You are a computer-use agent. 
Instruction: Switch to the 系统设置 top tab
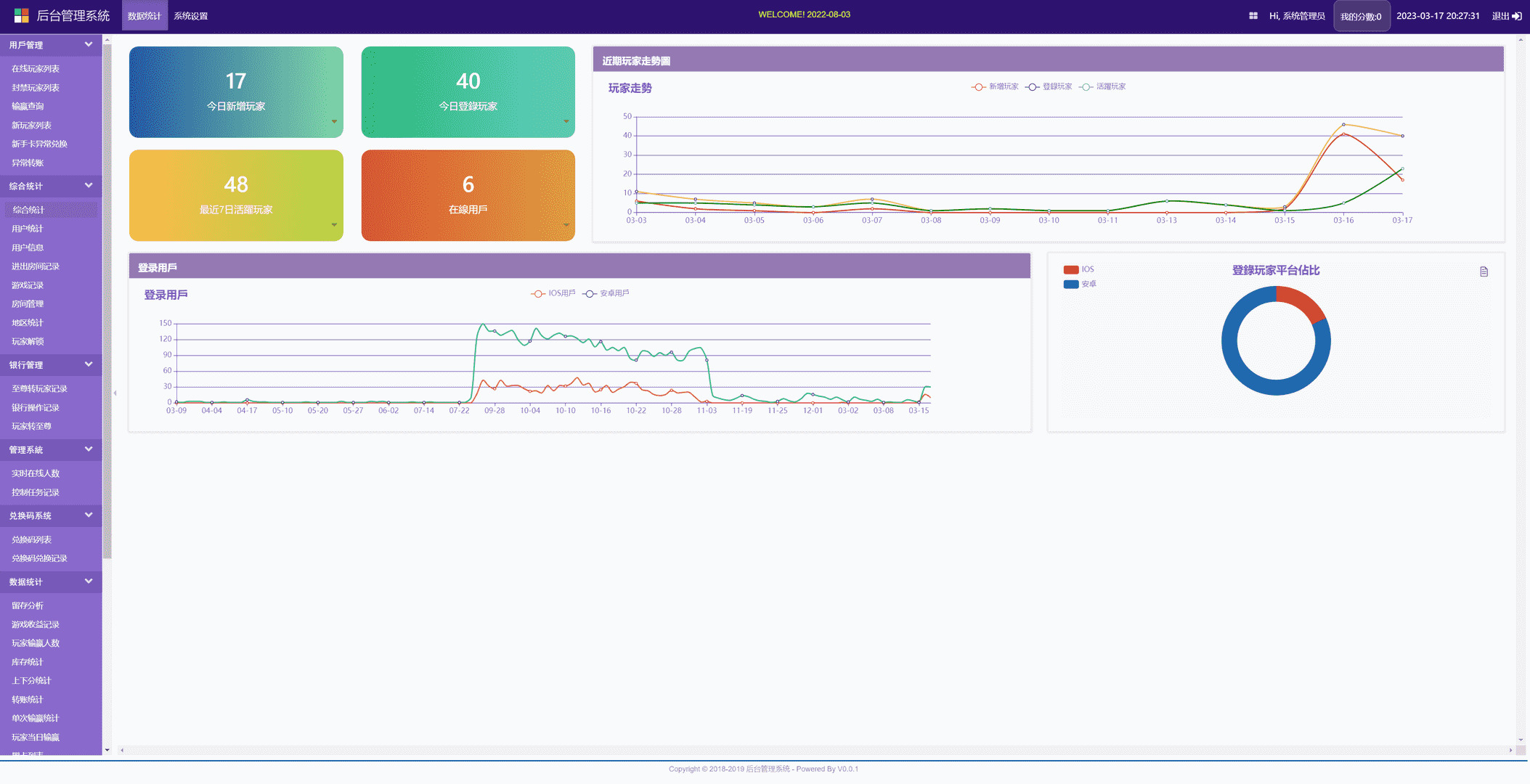click(191, 16)
